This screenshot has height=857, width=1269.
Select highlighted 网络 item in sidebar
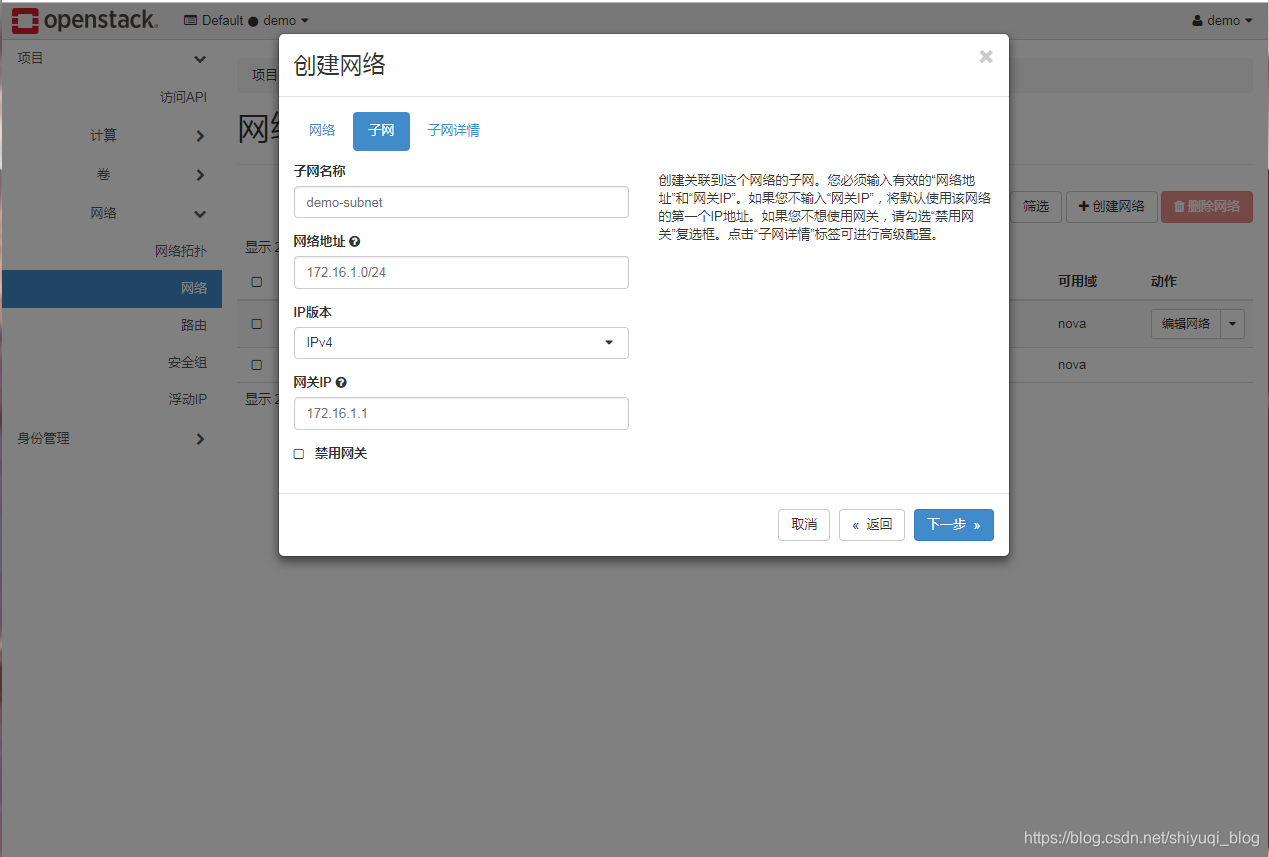coord(111,288)
